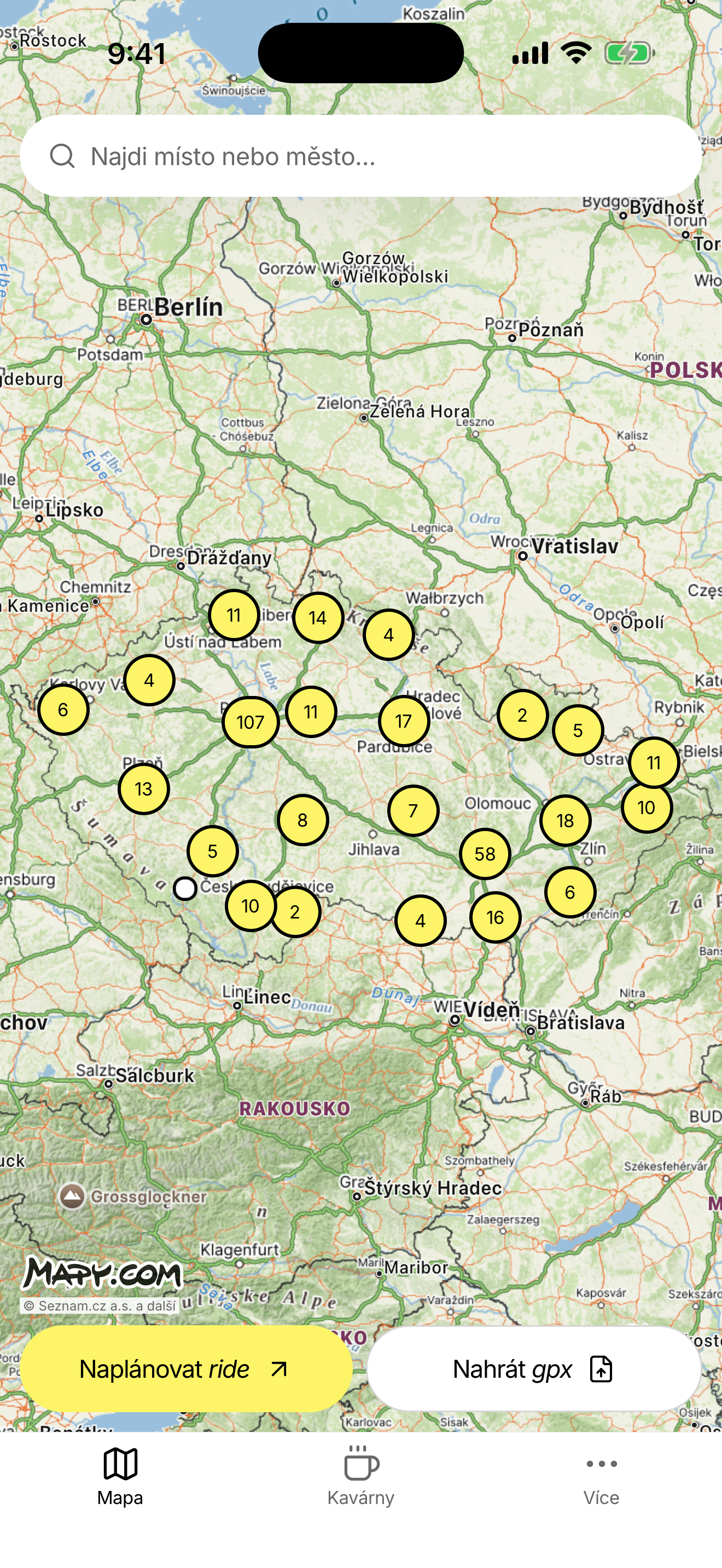Image resolution: width=722 pixels, height=1568 pixels.
Task: Tap the magnifier icon in the search bar
Action: (62, 156)
